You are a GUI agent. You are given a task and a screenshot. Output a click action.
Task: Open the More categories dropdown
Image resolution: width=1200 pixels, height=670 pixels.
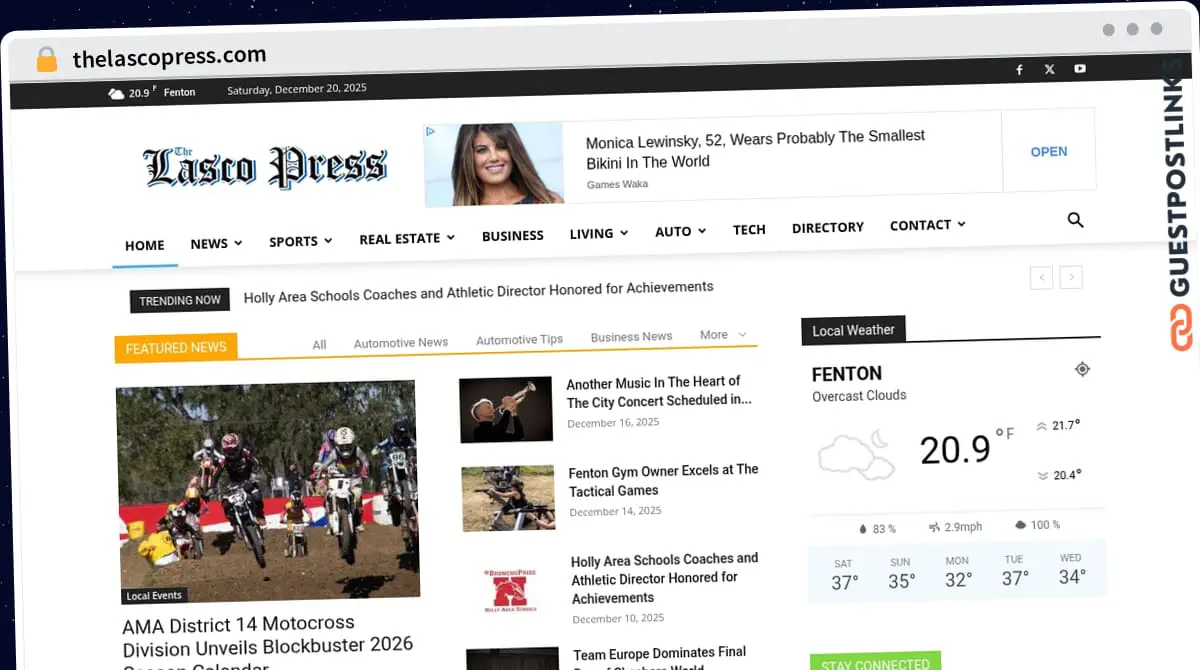point(723,335)
